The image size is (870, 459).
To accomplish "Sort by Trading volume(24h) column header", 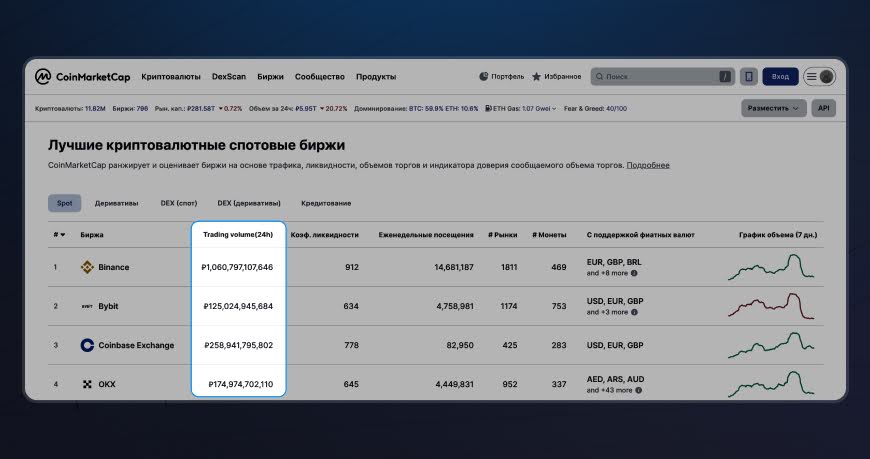I will pyautogui.click(x=238, y=235).
